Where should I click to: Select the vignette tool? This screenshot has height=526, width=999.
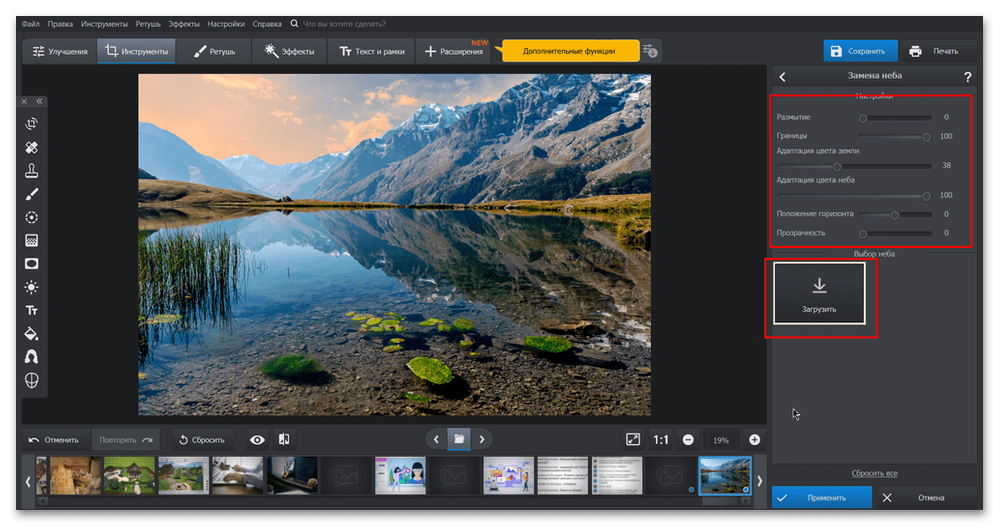[31, 264]
